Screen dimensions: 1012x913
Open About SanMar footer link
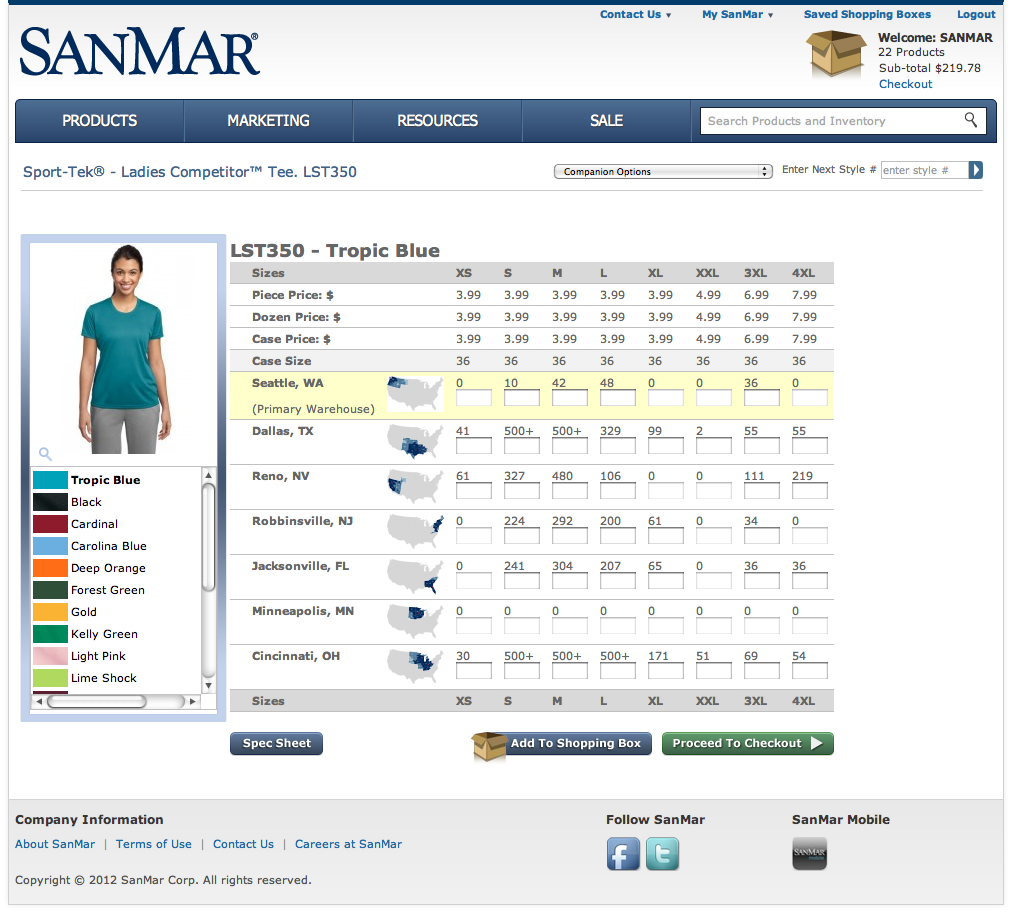tap(55, 844)
